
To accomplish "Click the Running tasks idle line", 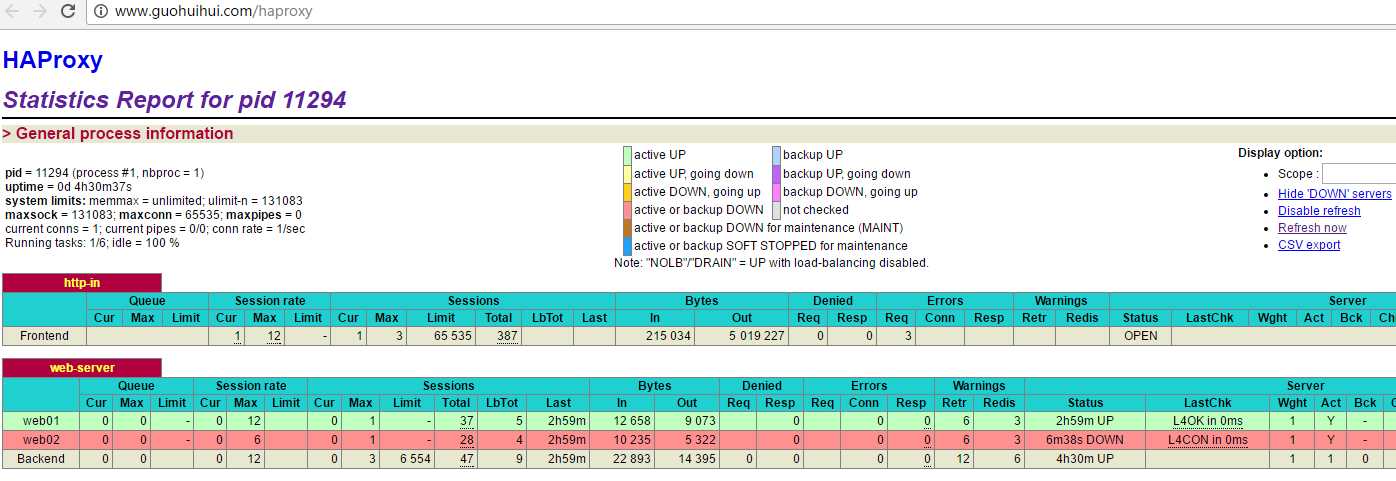I will point(92,243).
